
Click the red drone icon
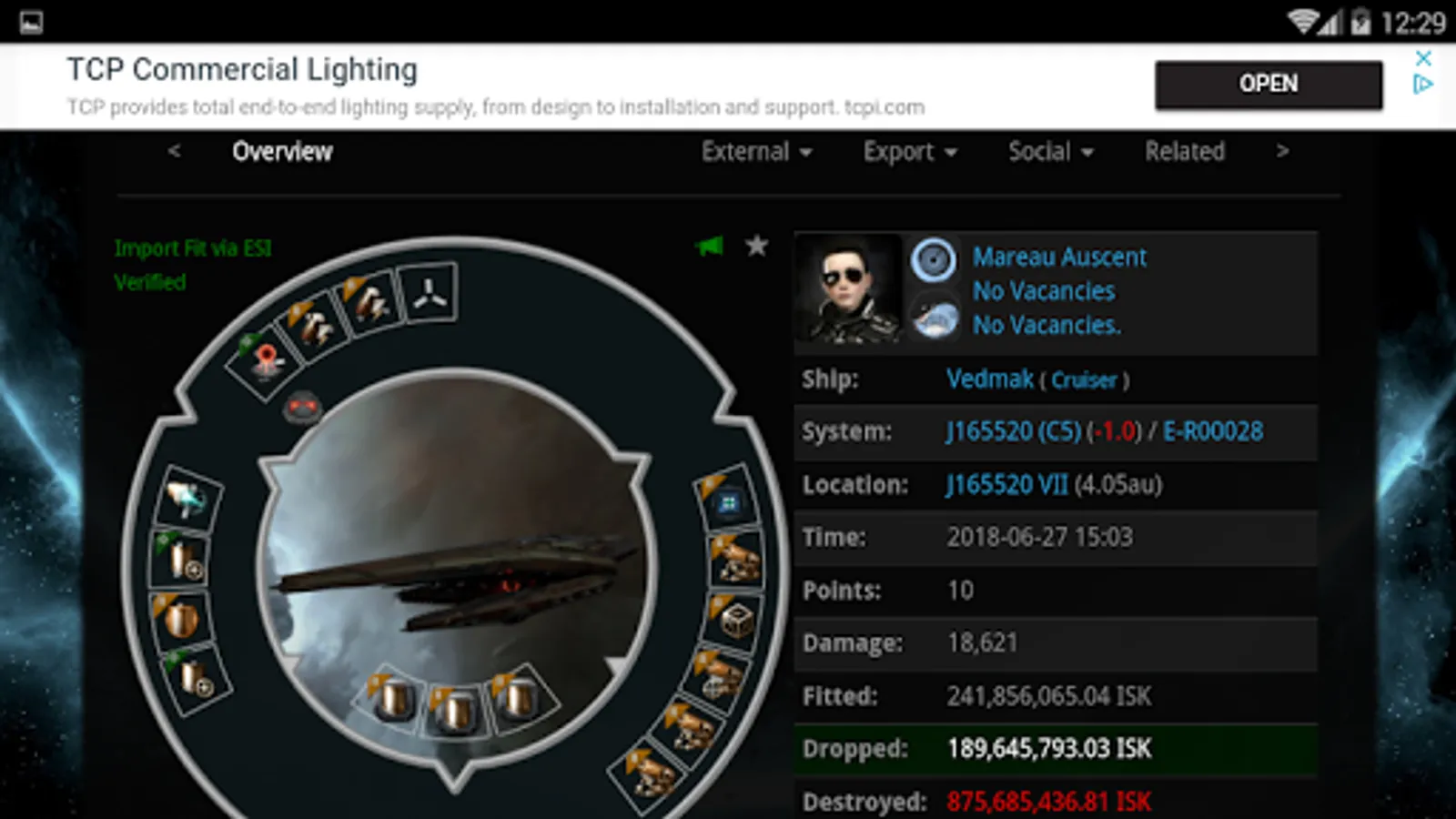click(302, 407)
